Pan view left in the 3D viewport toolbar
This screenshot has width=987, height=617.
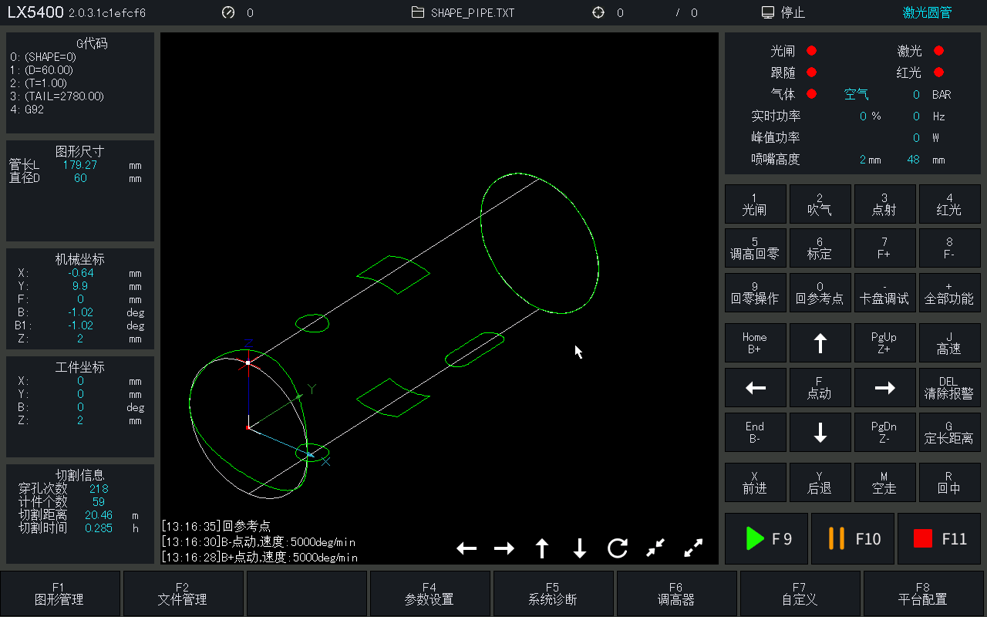click(466, 548)
